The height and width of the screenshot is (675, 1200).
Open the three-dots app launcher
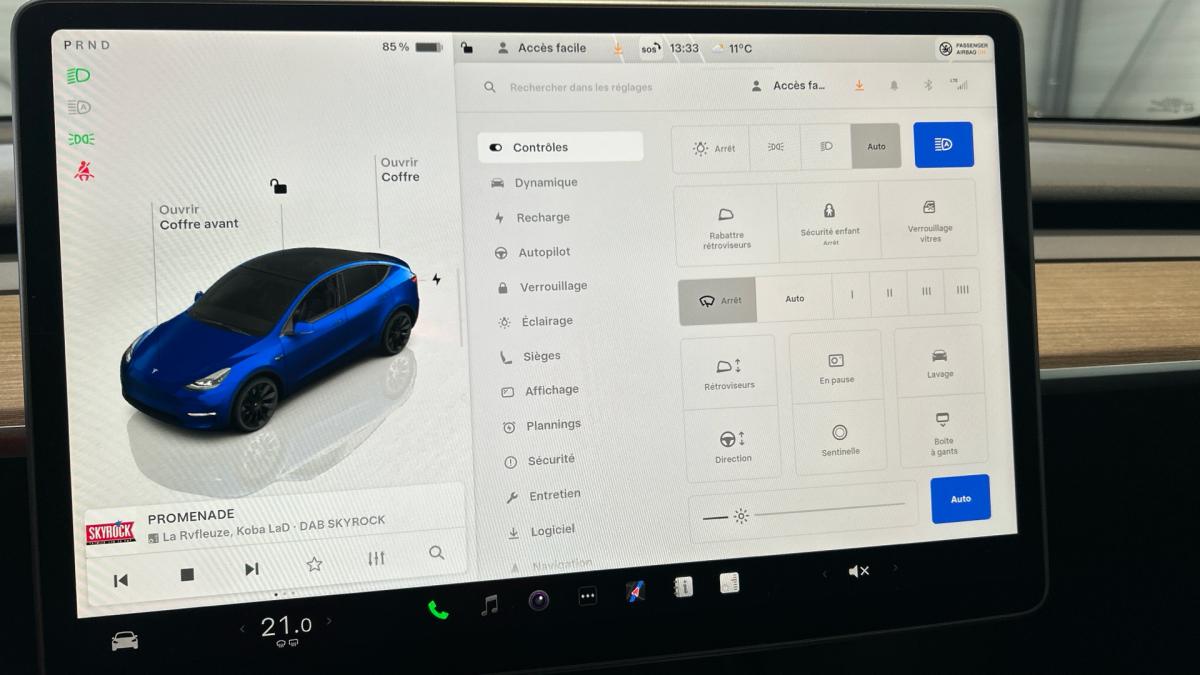tap(588, 596)
